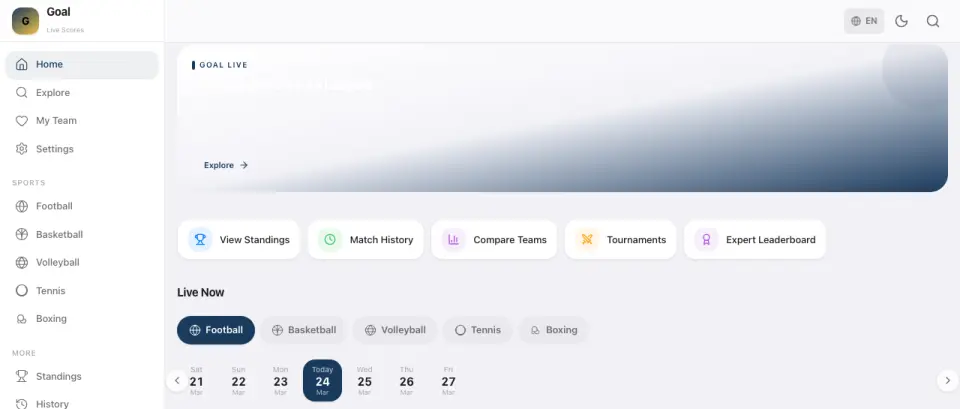Click the Expert Leaderboard medal icon

click(706, 239)
